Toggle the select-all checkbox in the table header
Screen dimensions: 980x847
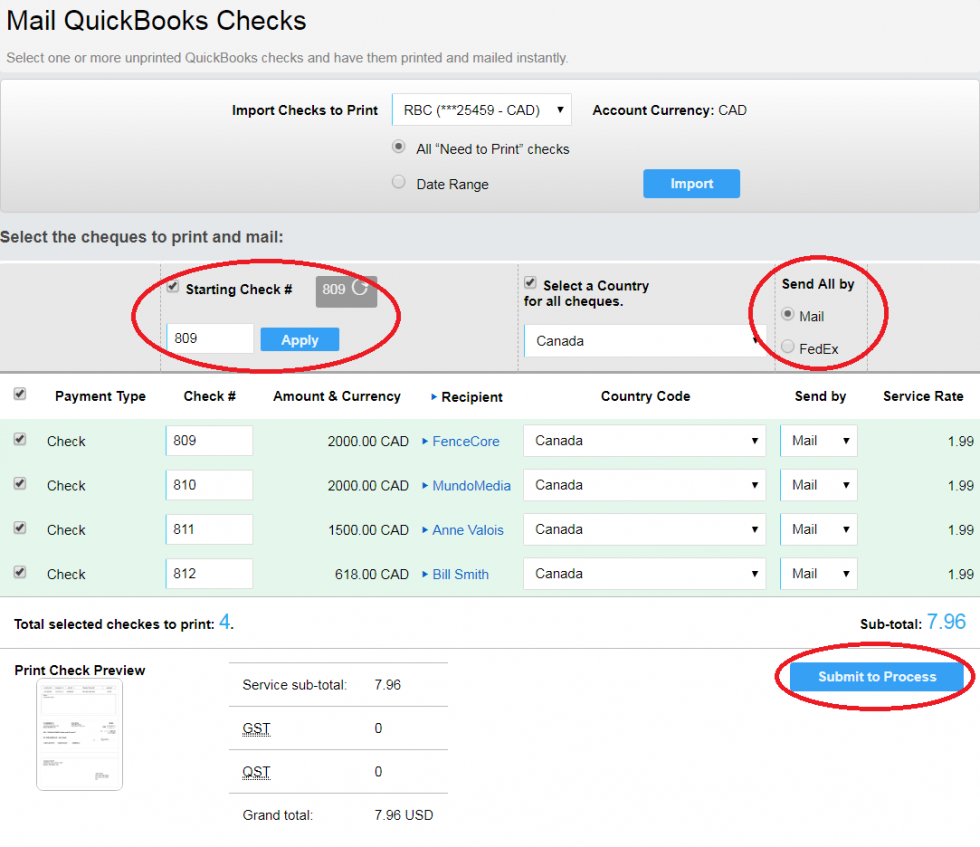point(20,394)
